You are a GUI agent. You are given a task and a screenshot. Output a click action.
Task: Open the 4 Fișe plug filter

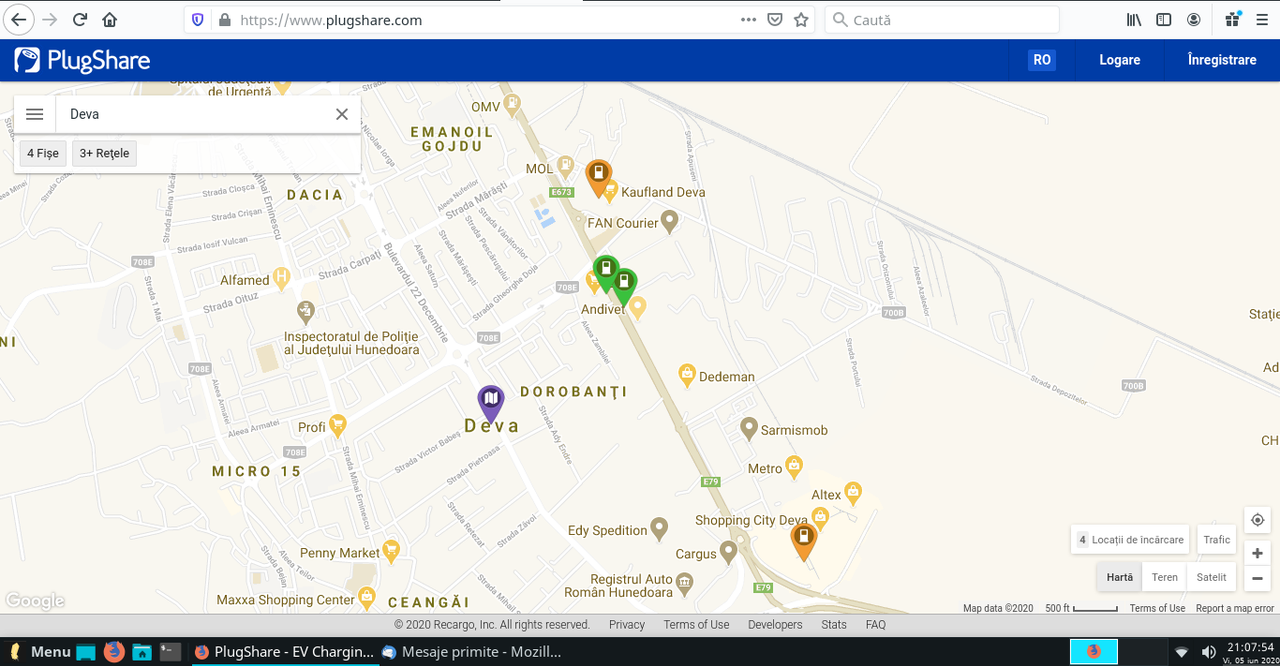click(43, 153)
